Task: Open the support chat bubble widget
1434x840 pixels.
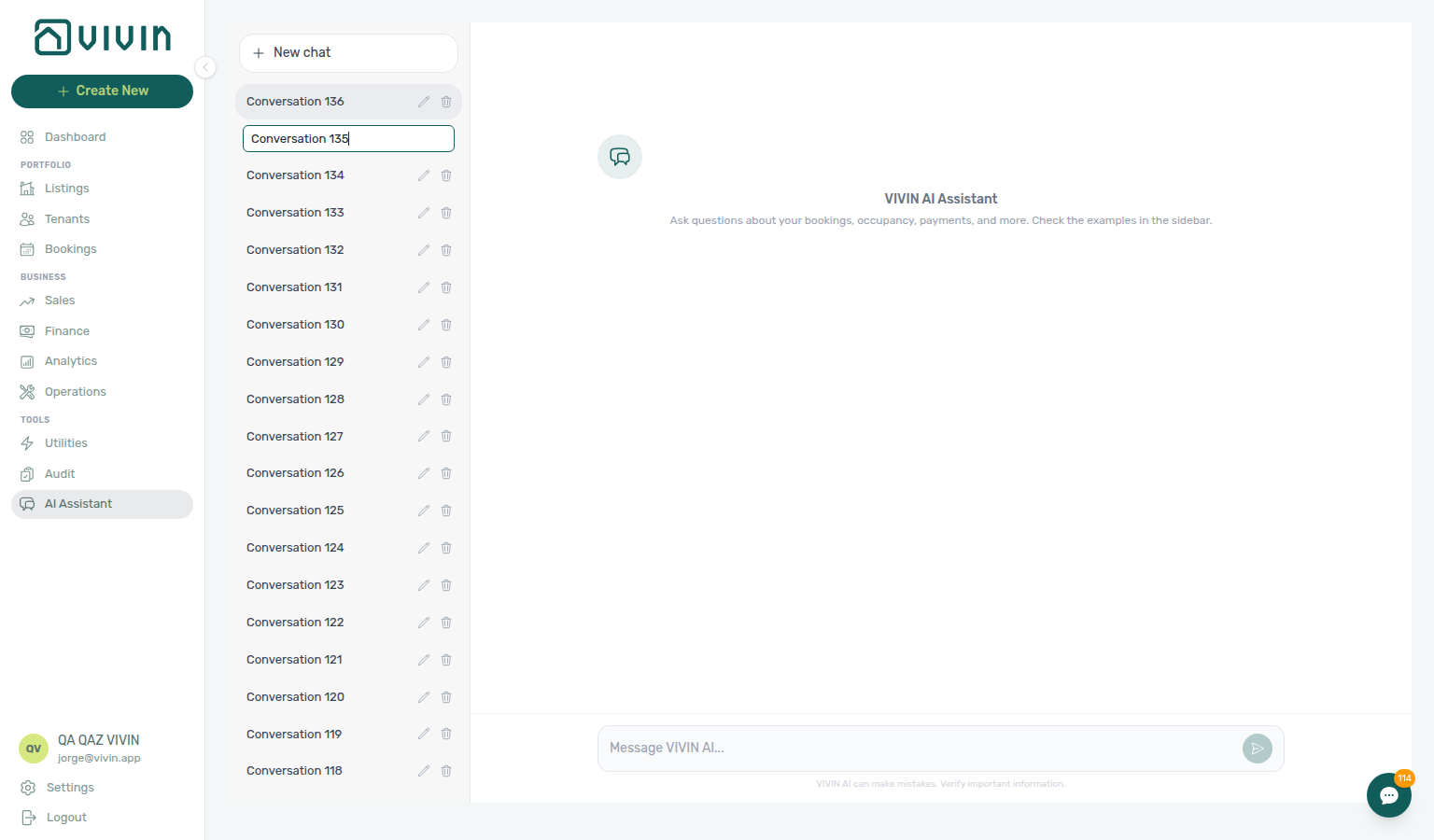Action: [1389, 795]
